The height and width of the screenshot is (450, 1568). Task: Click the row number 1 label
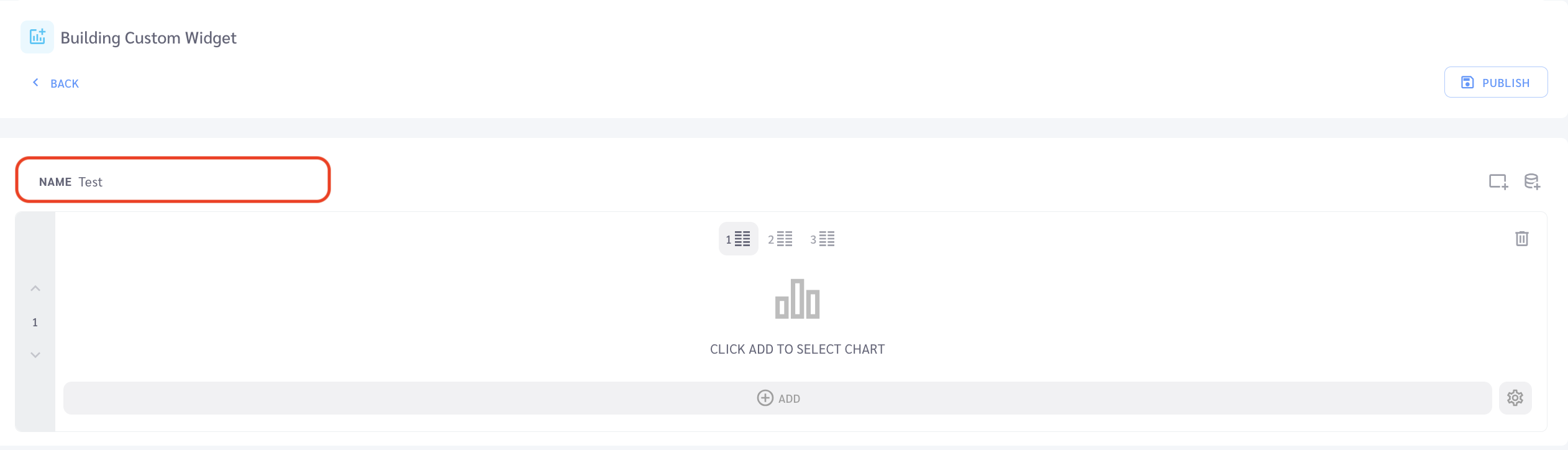(x=35, y=322)
